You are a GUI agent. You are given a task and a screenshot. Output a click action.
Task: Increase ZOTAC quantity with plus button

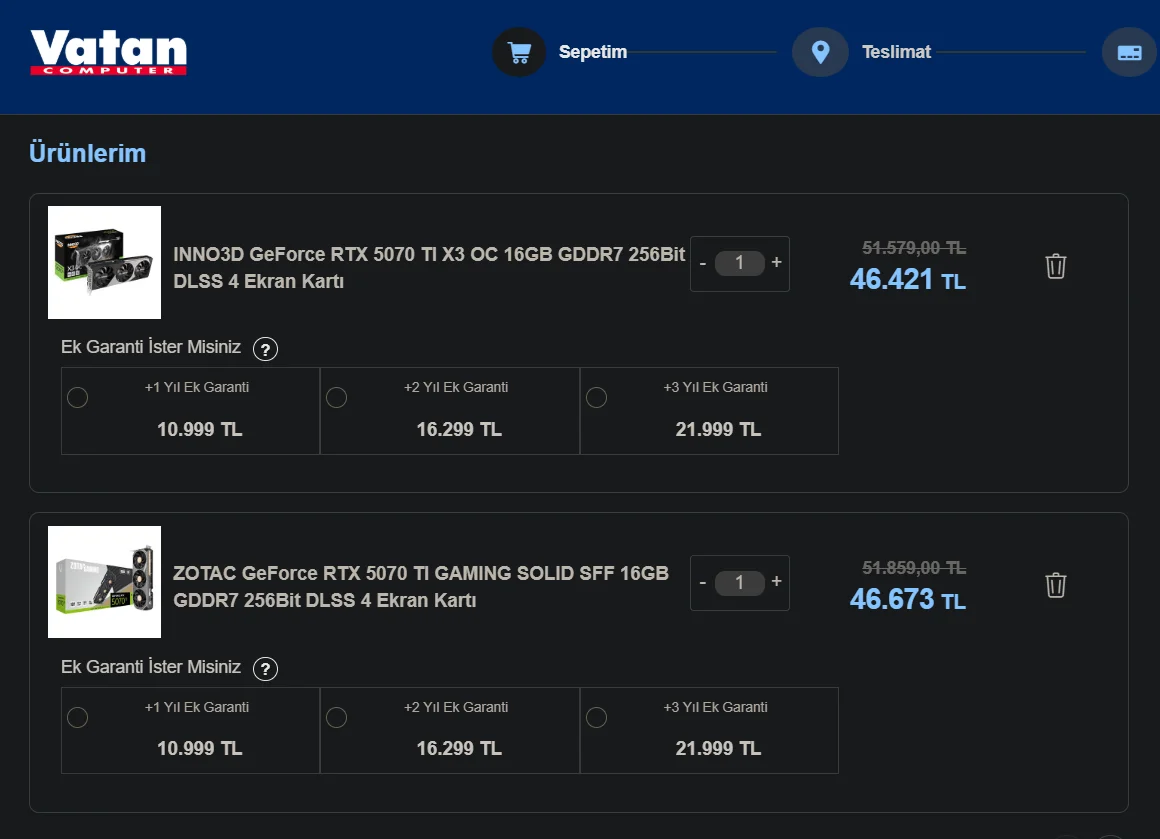776,582
